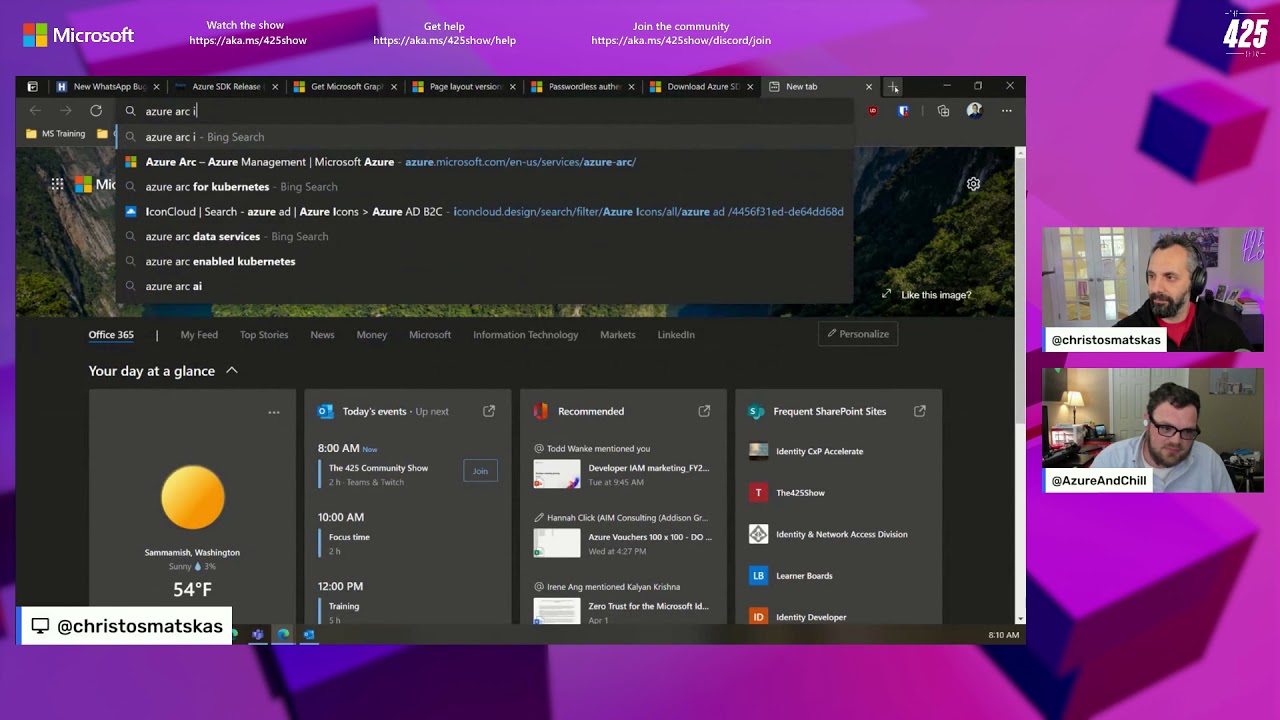Open Frequent SharePoint Sites popout icon
This screenshot has height=720, width=1280.
click(920, 411)
